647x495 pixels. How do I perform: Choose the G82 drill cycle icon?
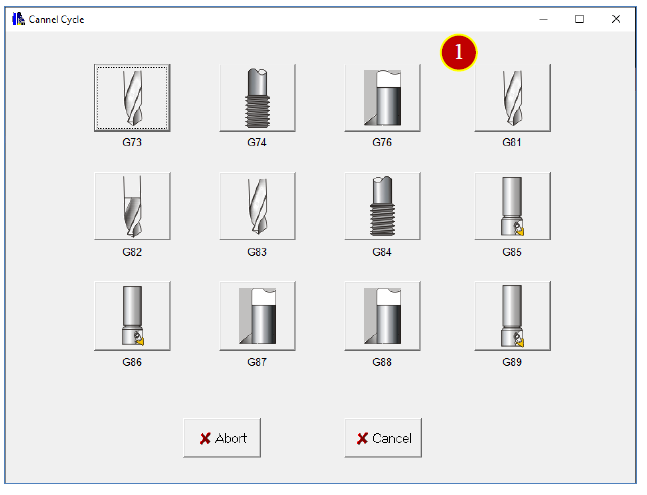pyautogui.click(x=132, y=206)
